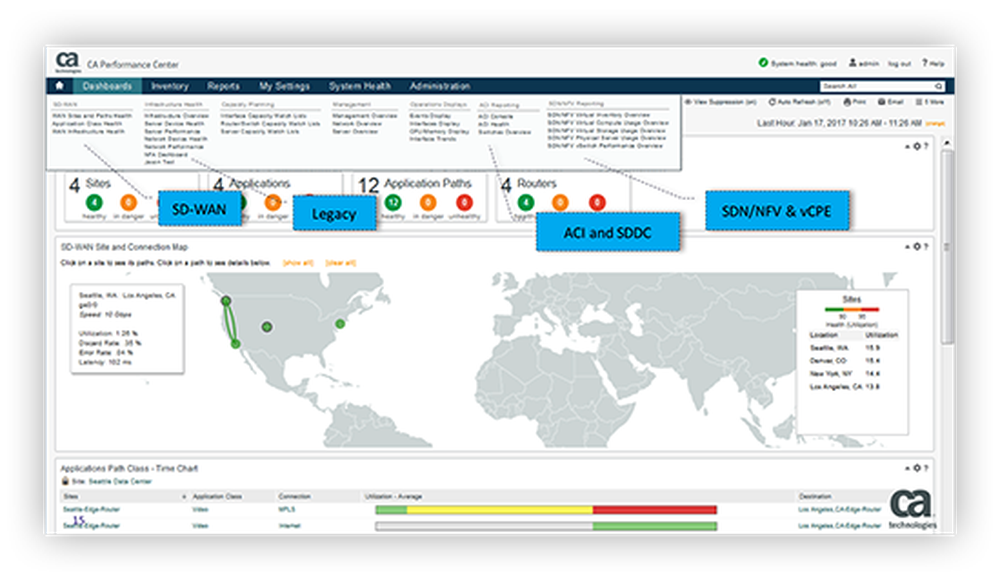This screenshot has width=1000, height=581.
Task: Open Seattle-Edge-Router link in MPLS row
Action: pos(91,510)
